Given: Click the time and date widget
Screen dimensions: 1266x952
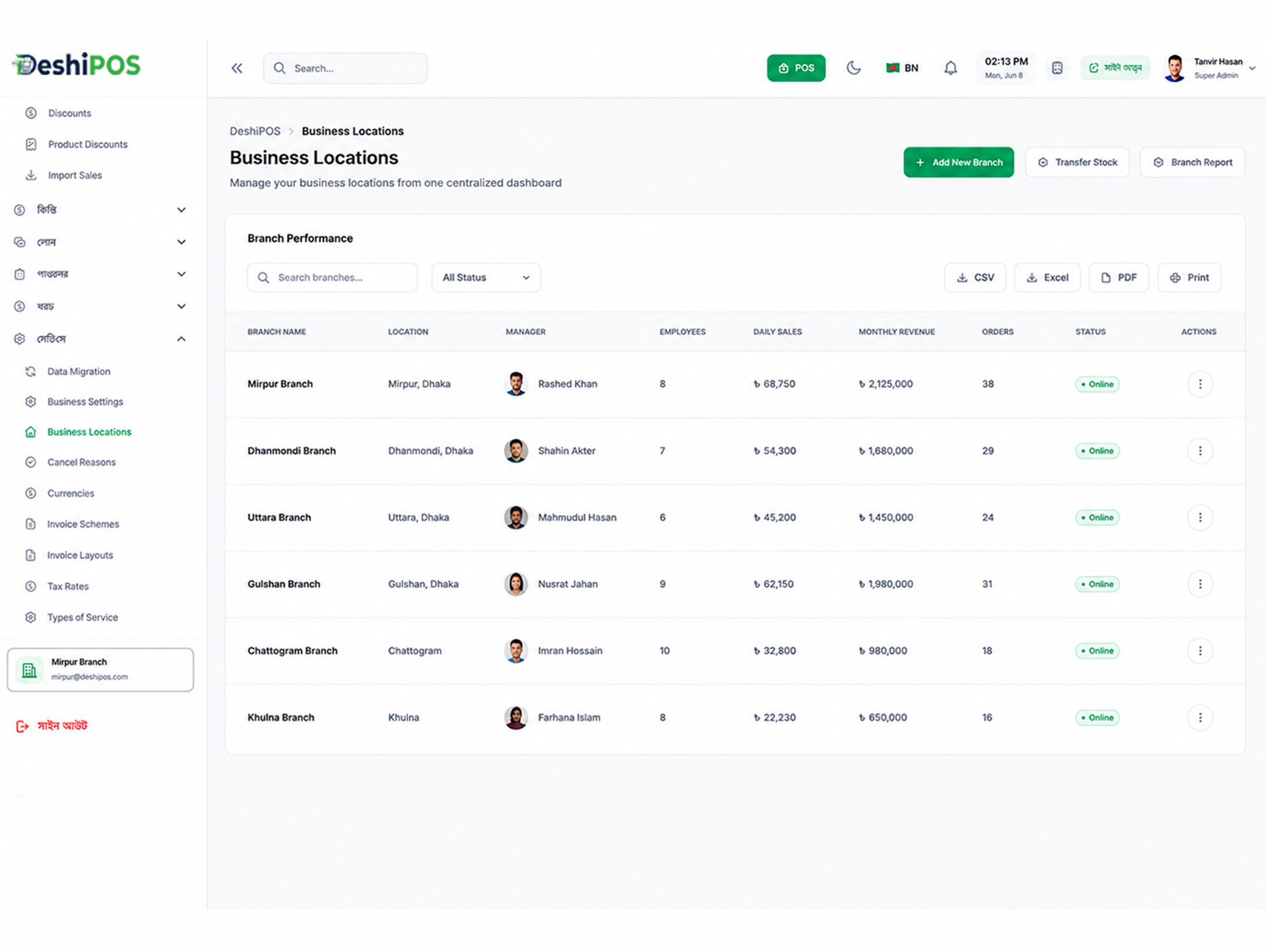Looking at the screenshot, I should (1006, 68).
